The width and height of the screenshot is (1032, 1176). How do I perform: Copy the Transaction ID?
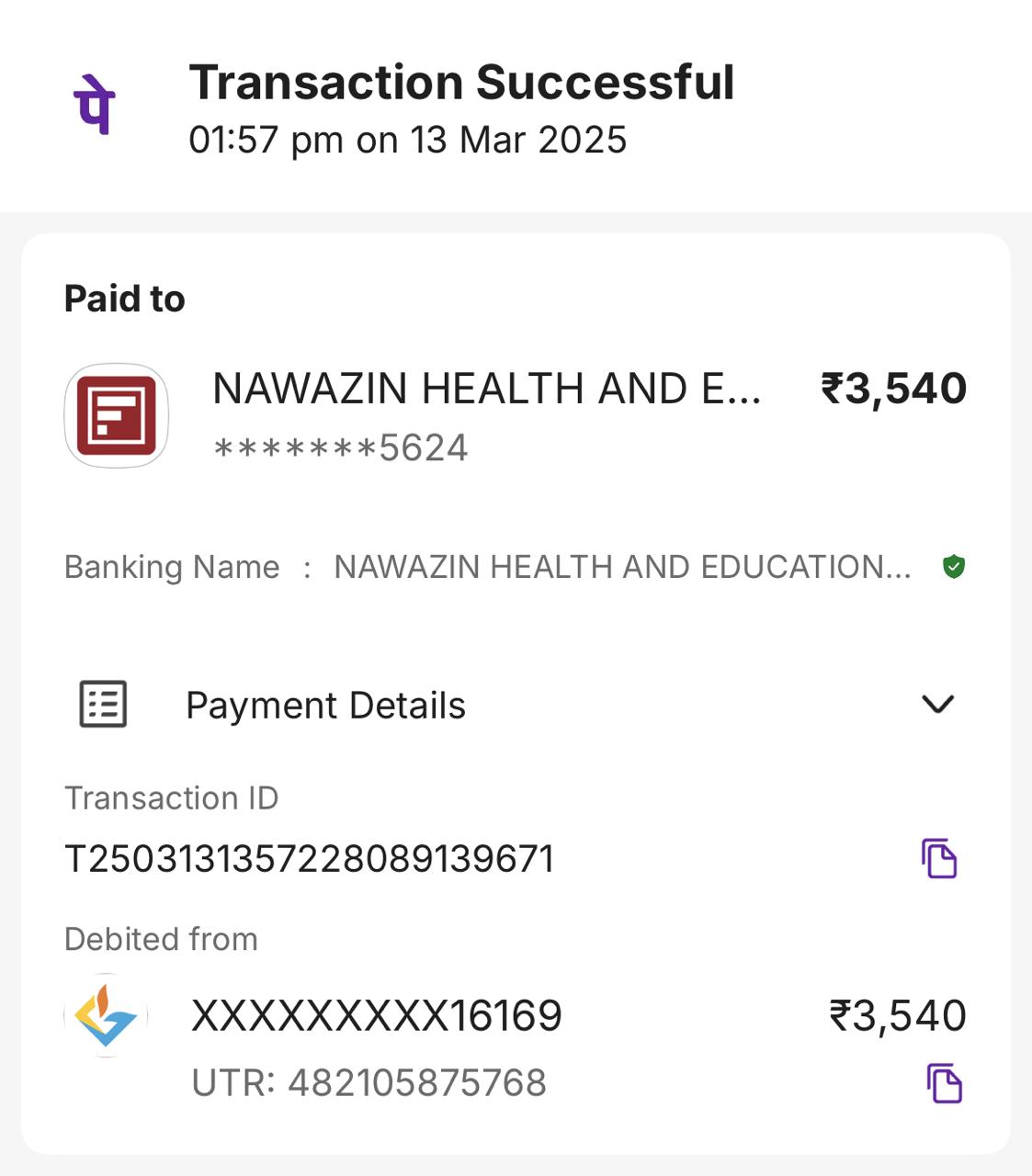point(939,858)
